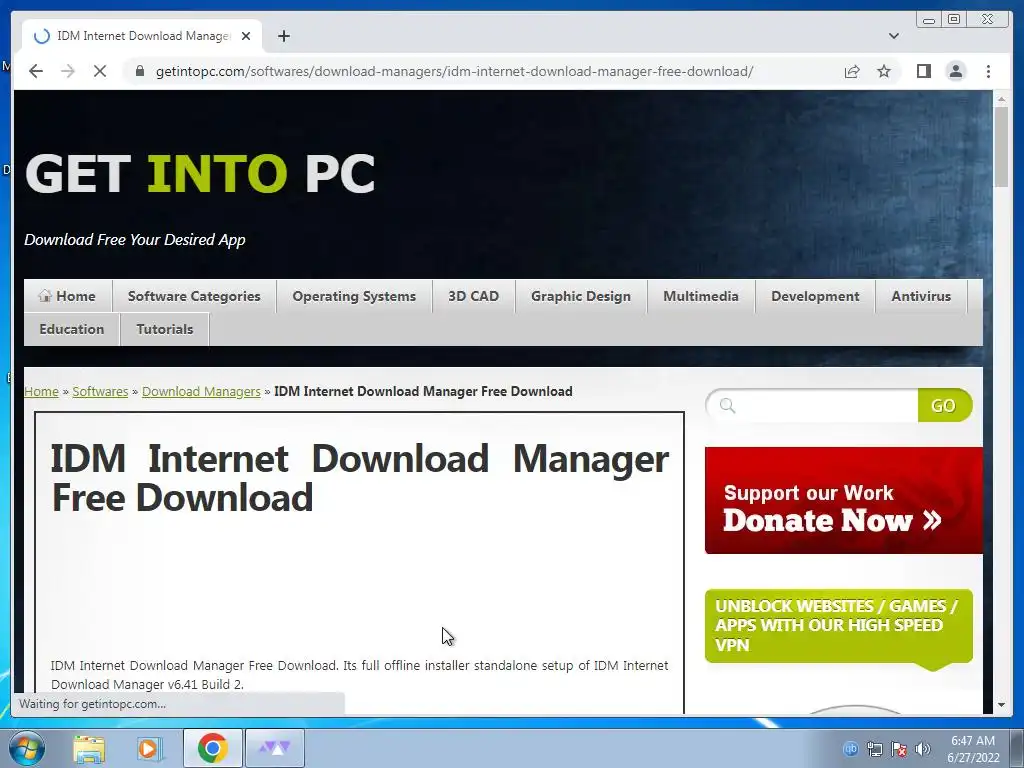This screenshot has width=1024, height=768.
Task: Launch Windows Media Player from taskbar
Action: pyautogui.click(x=150, y=748)
